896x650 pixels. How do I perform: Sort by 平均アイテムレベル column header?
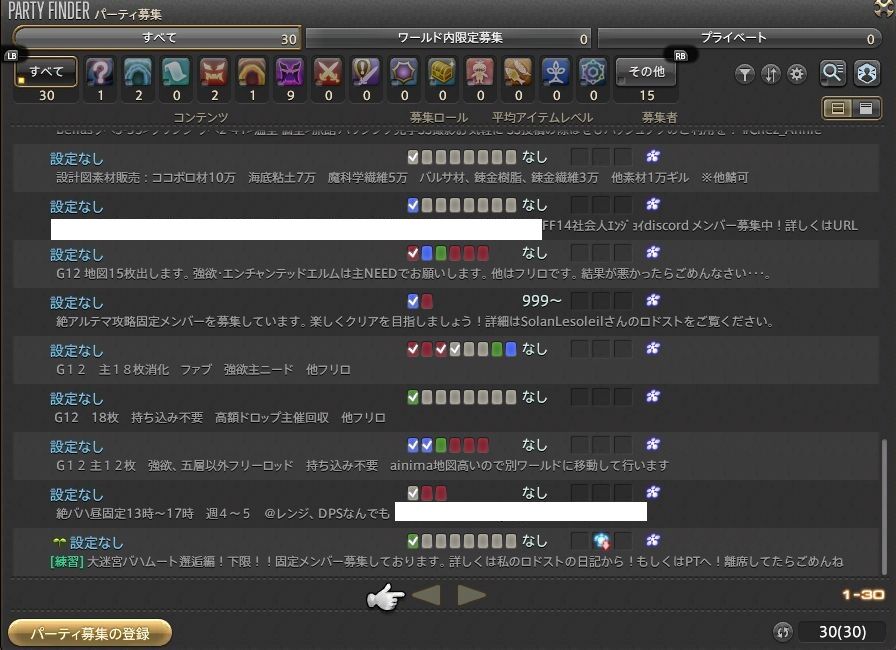coord(542,117)
